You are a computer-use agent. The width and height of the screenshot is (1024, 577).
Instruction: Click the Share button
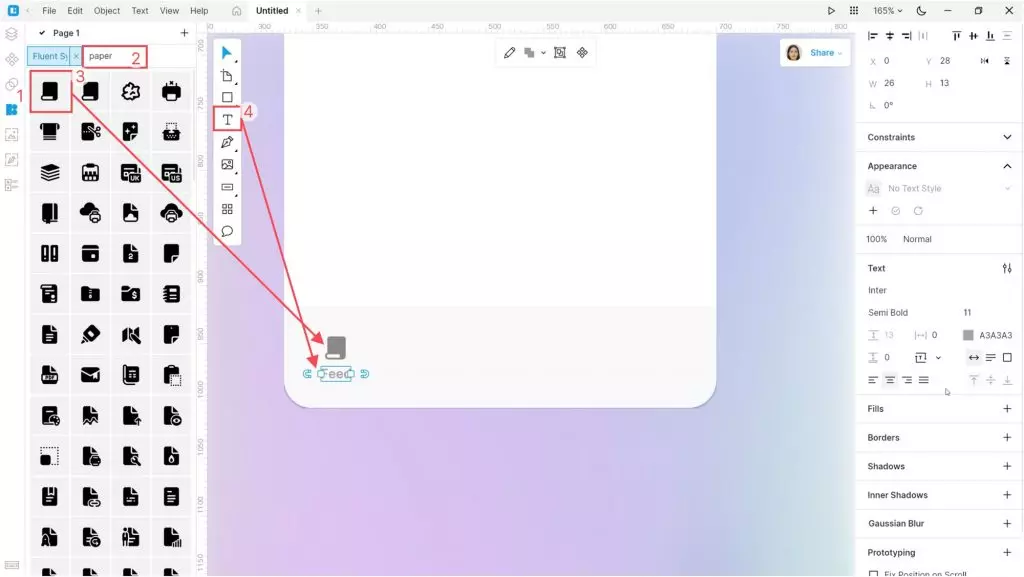[x=825, y=53]
